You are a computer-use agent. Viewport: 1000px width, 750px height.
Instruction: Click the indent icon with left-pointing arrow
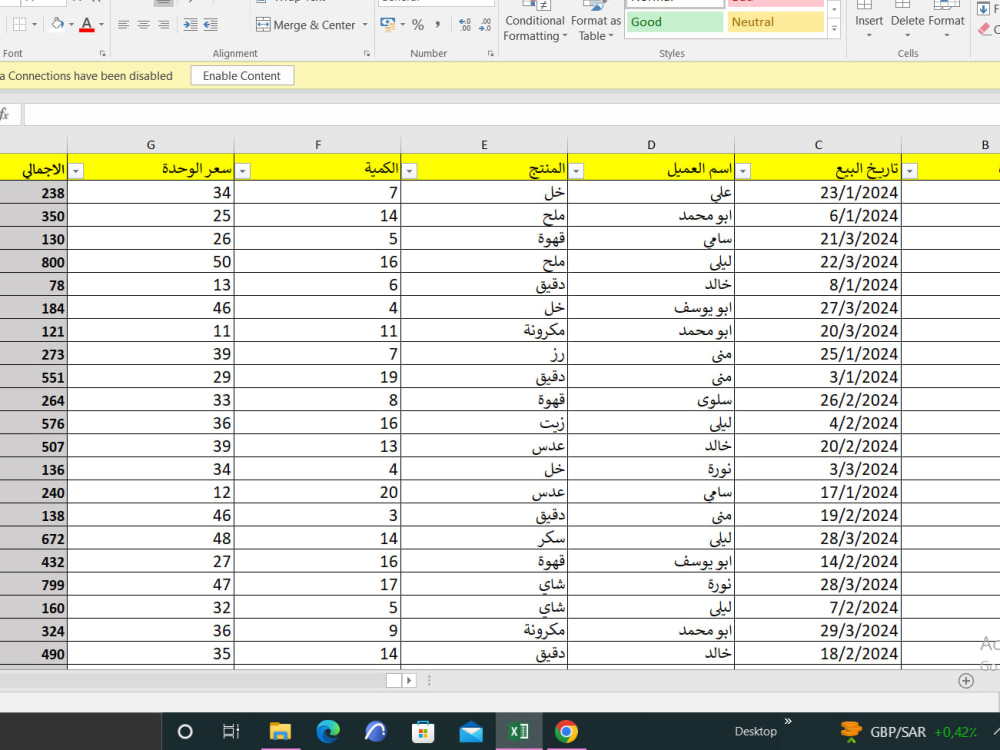point(210,24)
